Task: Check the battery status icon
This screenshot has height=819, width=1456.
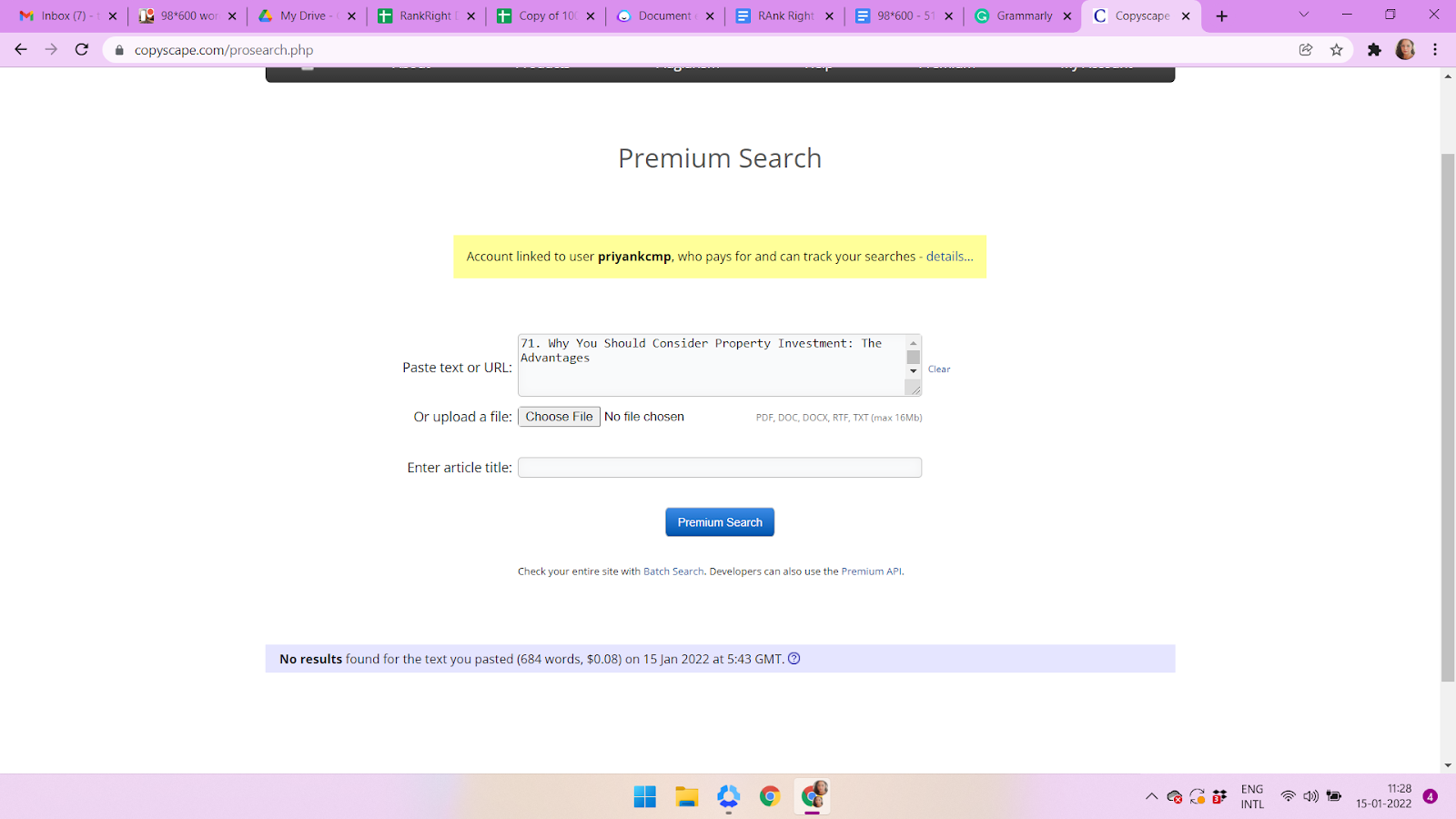Action: point(1334,796)
